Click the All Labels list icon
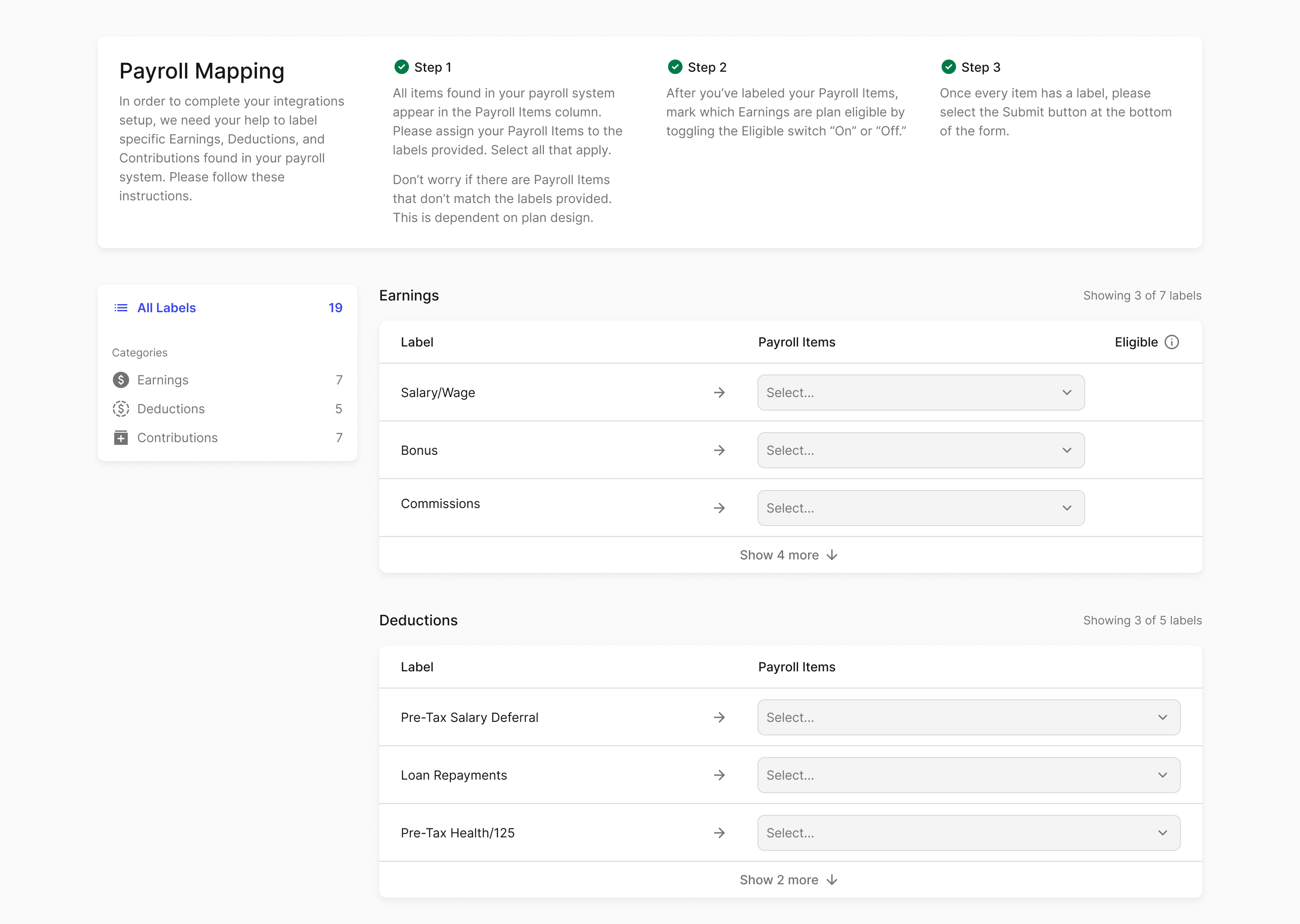 [121, 308]
